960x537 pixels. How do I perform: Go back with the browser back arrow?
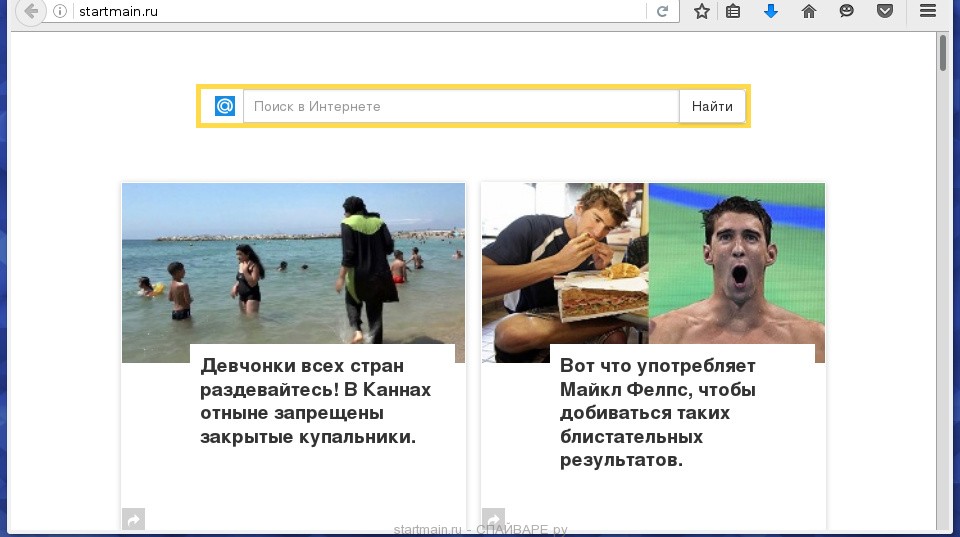30,11
